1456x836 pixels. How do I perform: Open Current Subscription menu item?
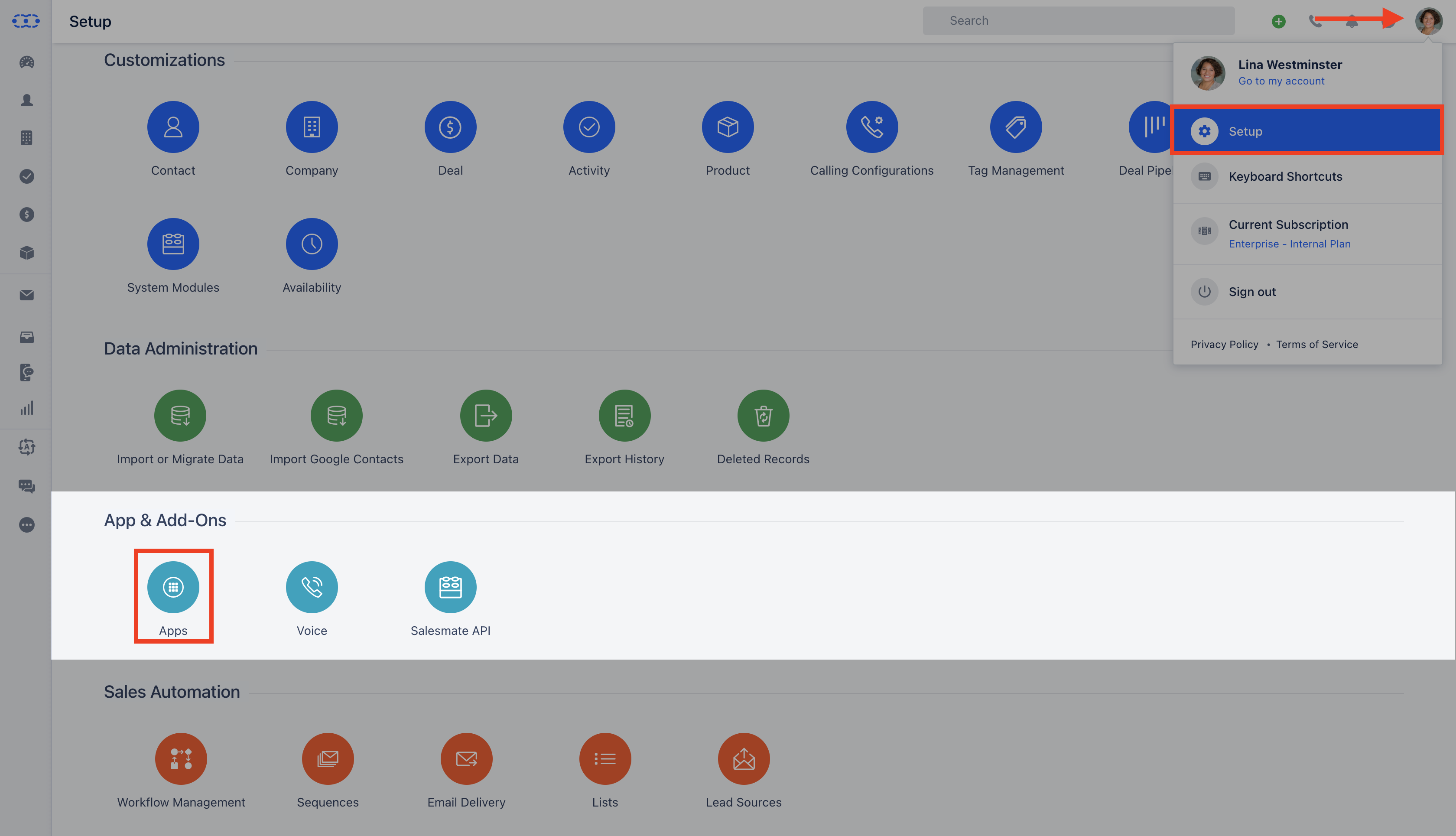[1307, 234]
